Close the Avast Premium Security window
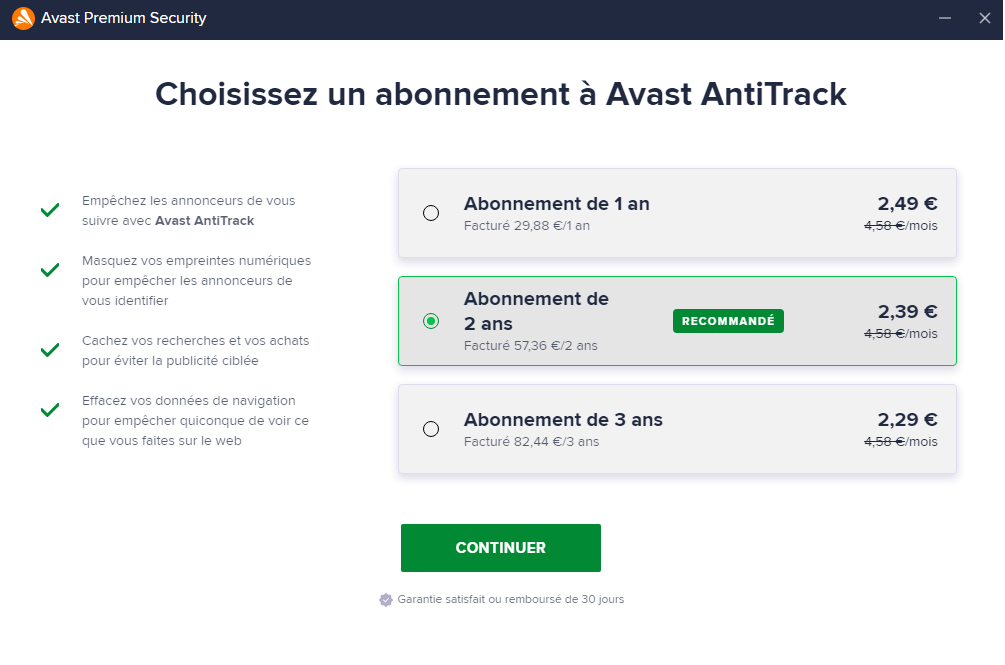Viewport: 1005px width, 665px height. (x=984, y=19)
